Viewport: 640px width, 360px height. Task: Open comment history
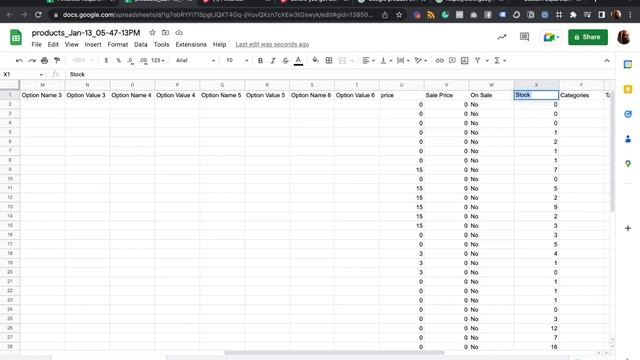[524, 37]
